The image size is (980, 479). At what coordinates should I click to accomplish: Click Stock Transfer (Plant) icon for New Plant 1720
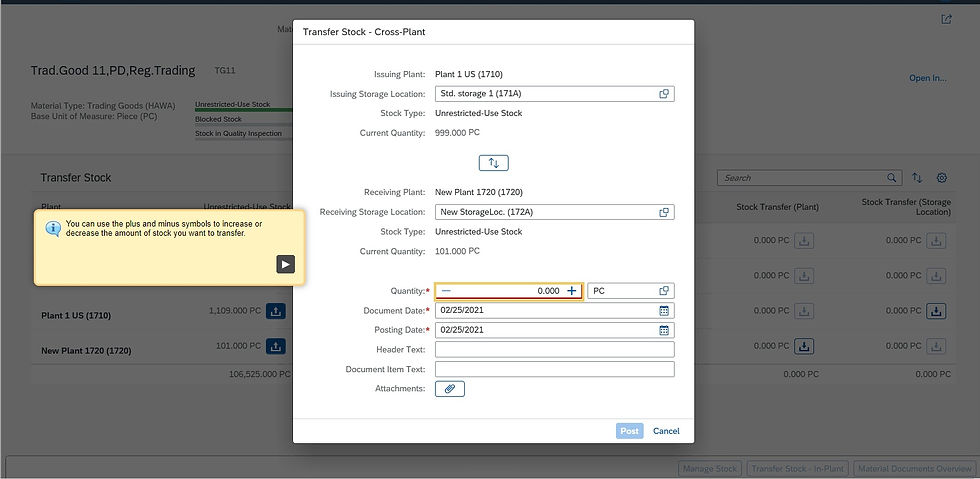click(x=804, y=345)
